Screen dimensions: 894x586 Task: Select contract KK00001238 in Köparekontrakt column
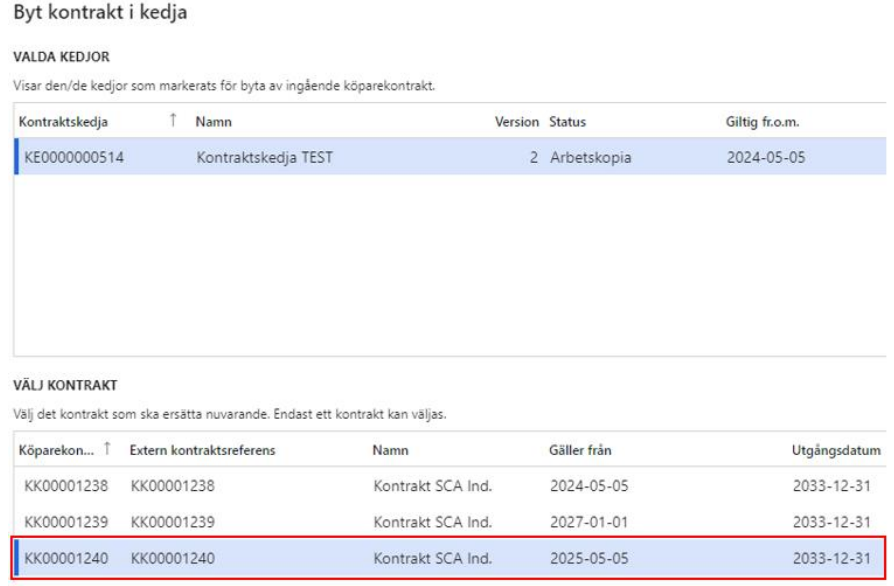pos(65,487)
